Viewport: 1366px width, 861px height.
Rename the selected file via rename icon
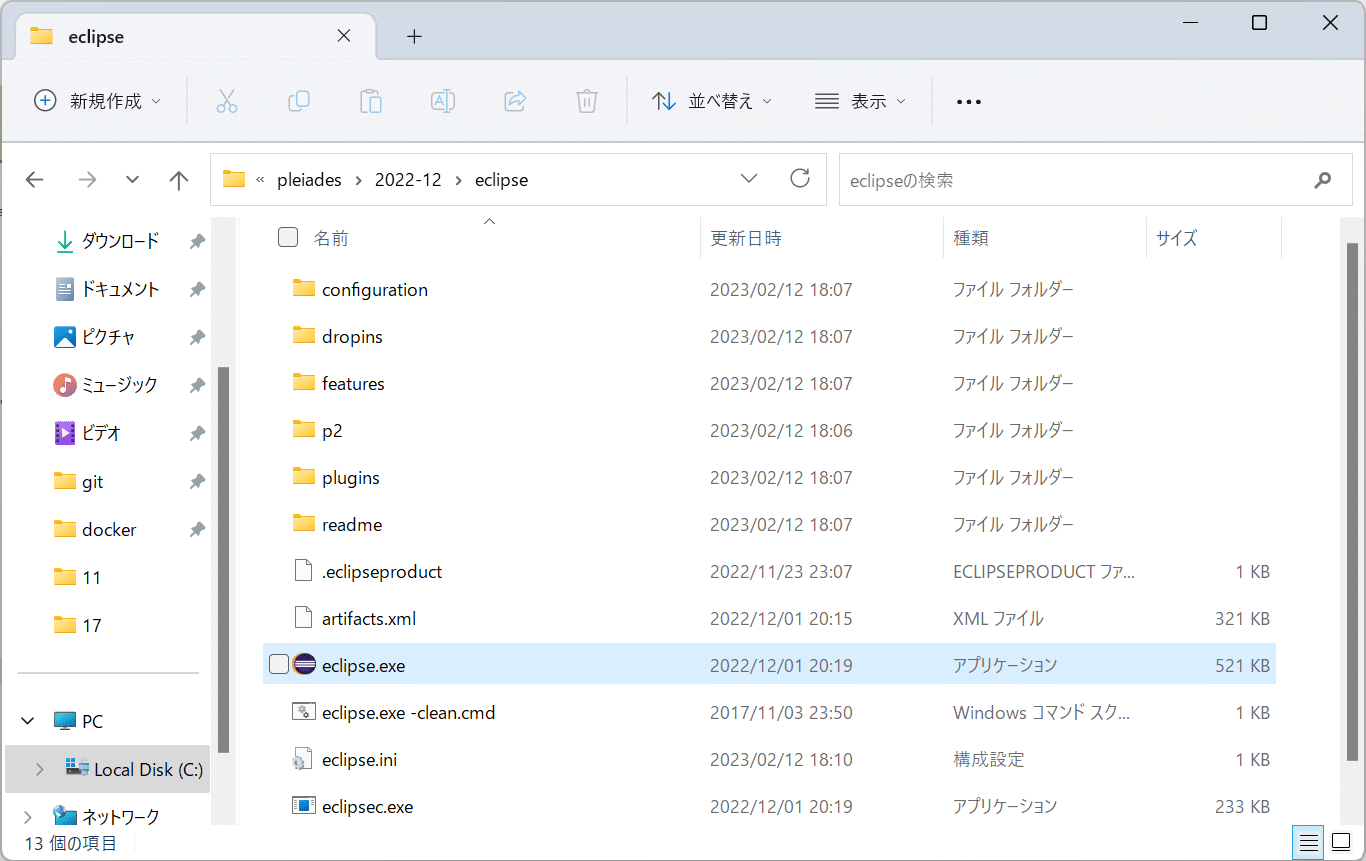443,100
